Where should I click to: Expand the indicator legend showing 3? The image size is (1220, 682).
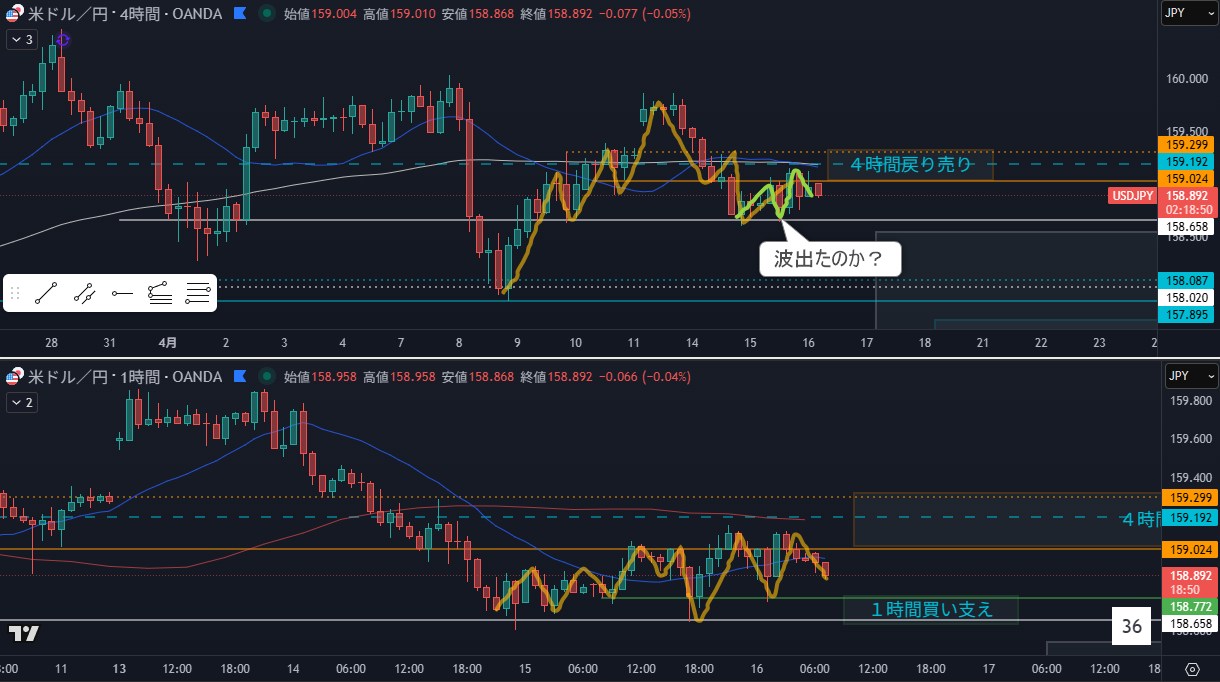[x=21, y=39]
